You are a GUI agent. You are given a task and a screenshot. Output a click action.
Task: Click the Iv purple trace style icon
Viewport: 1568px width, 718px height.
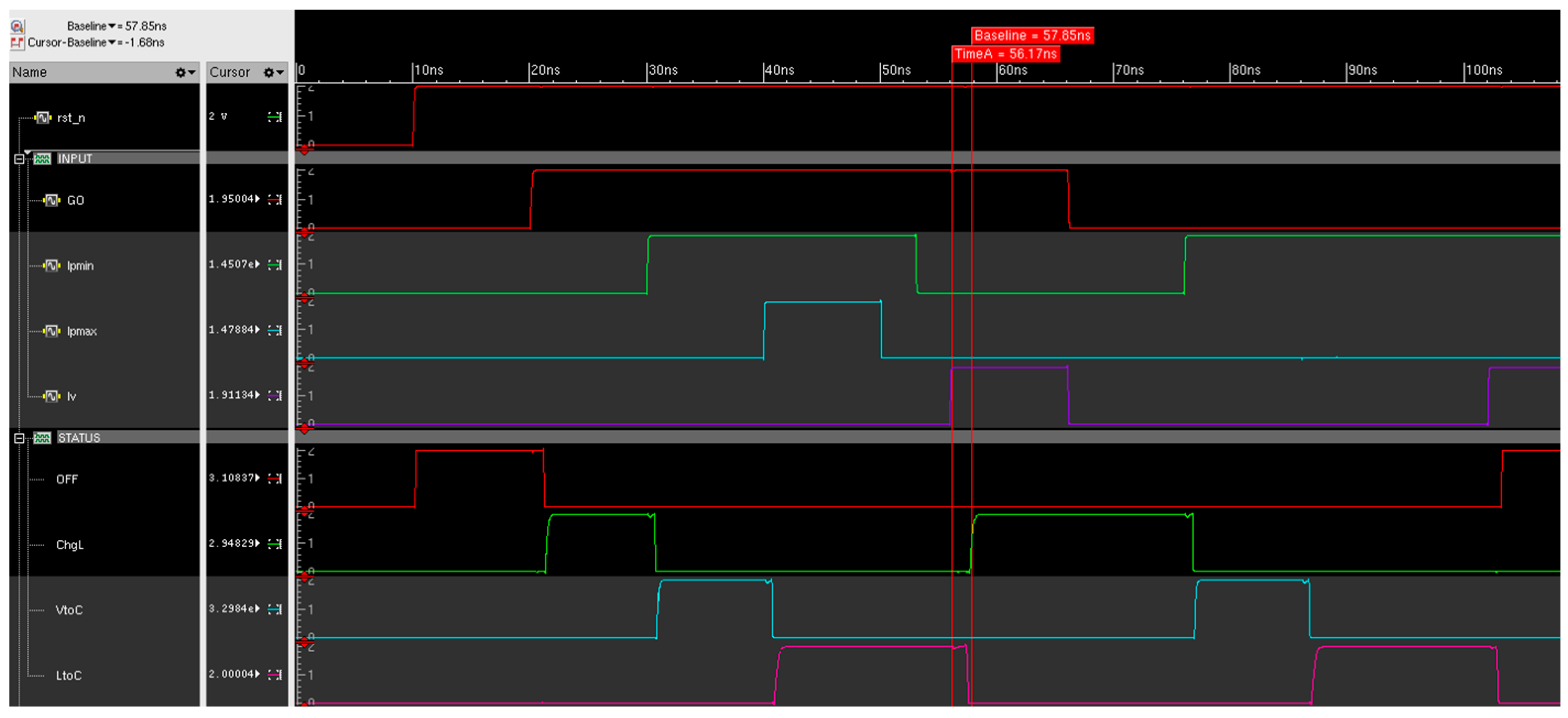pyautogui.click(x=274, y=395)
